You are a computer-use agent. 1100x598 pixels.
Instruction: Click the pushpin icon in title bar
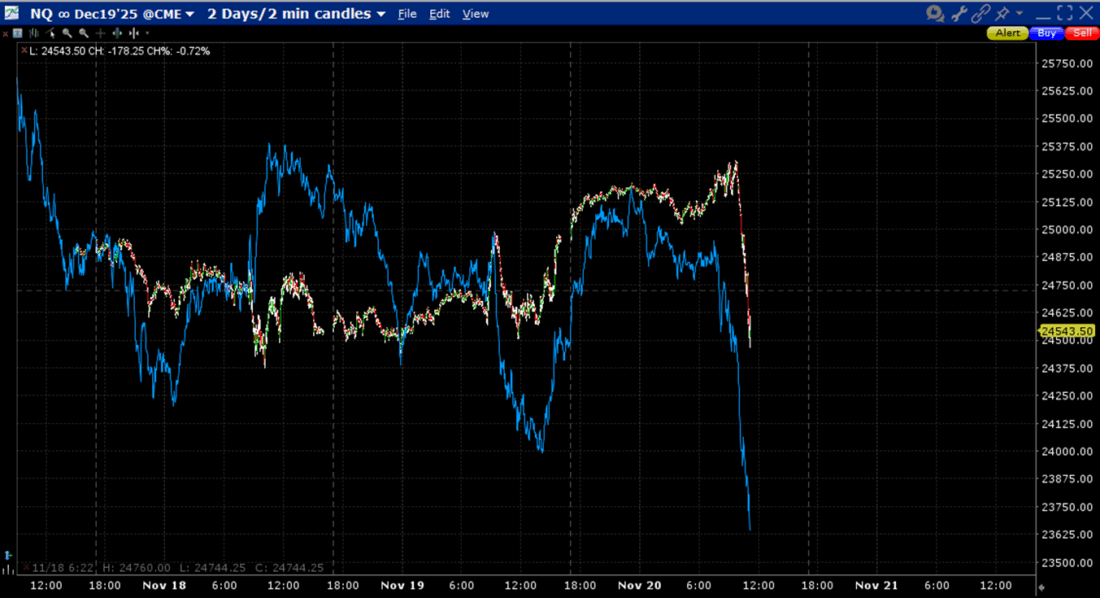[x=1002, y=13]
